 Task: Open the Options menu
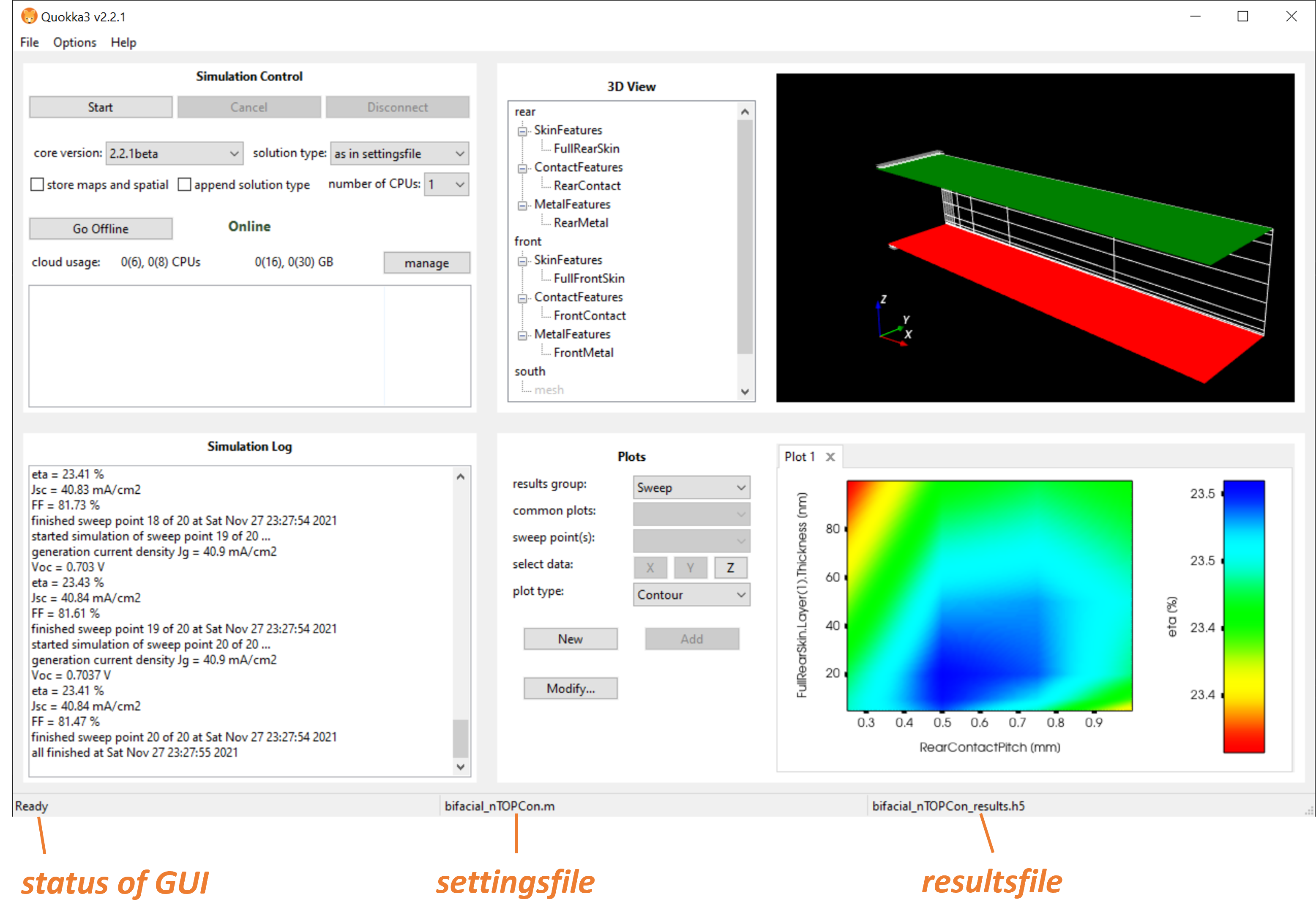[74, 42]
